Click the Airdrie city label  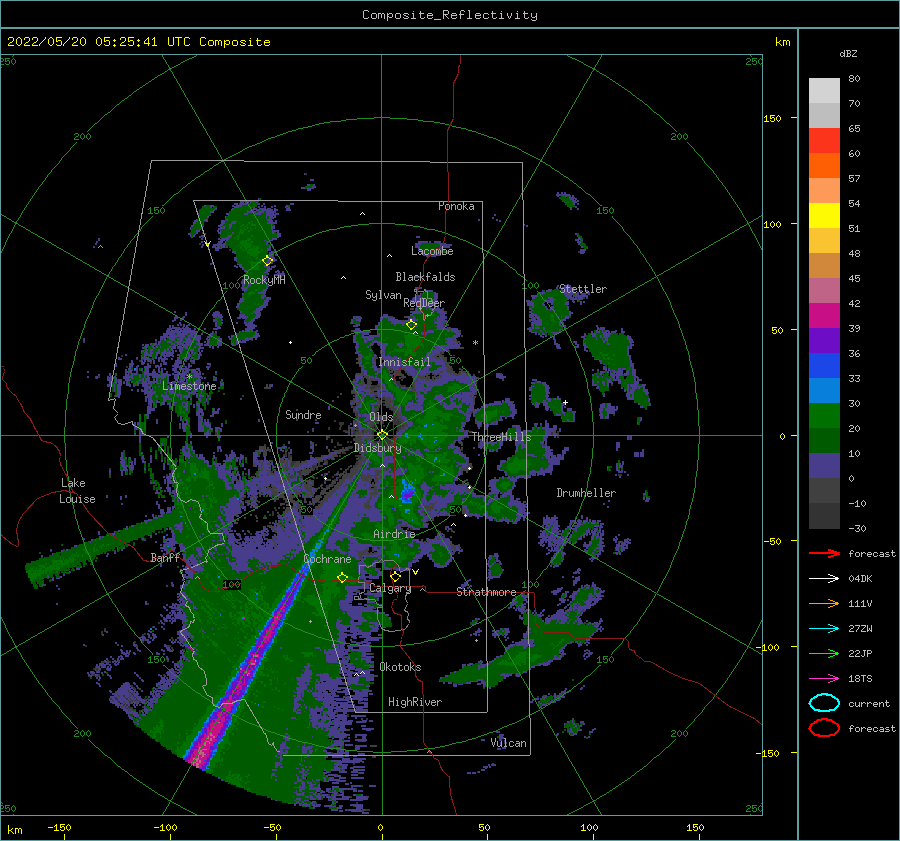394,534
